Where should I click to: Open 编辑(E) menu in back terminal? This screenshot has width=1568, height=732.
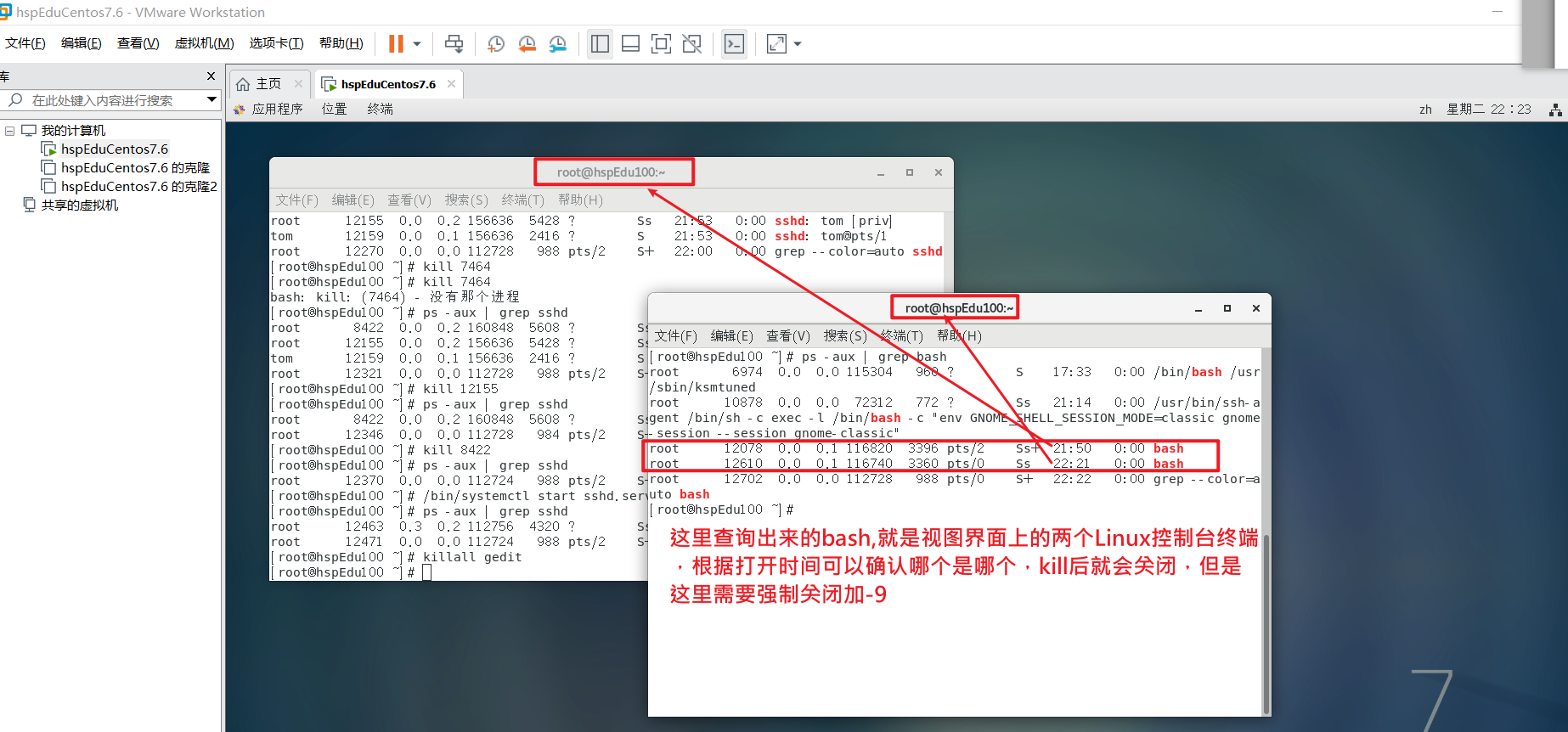click(353, 200)
